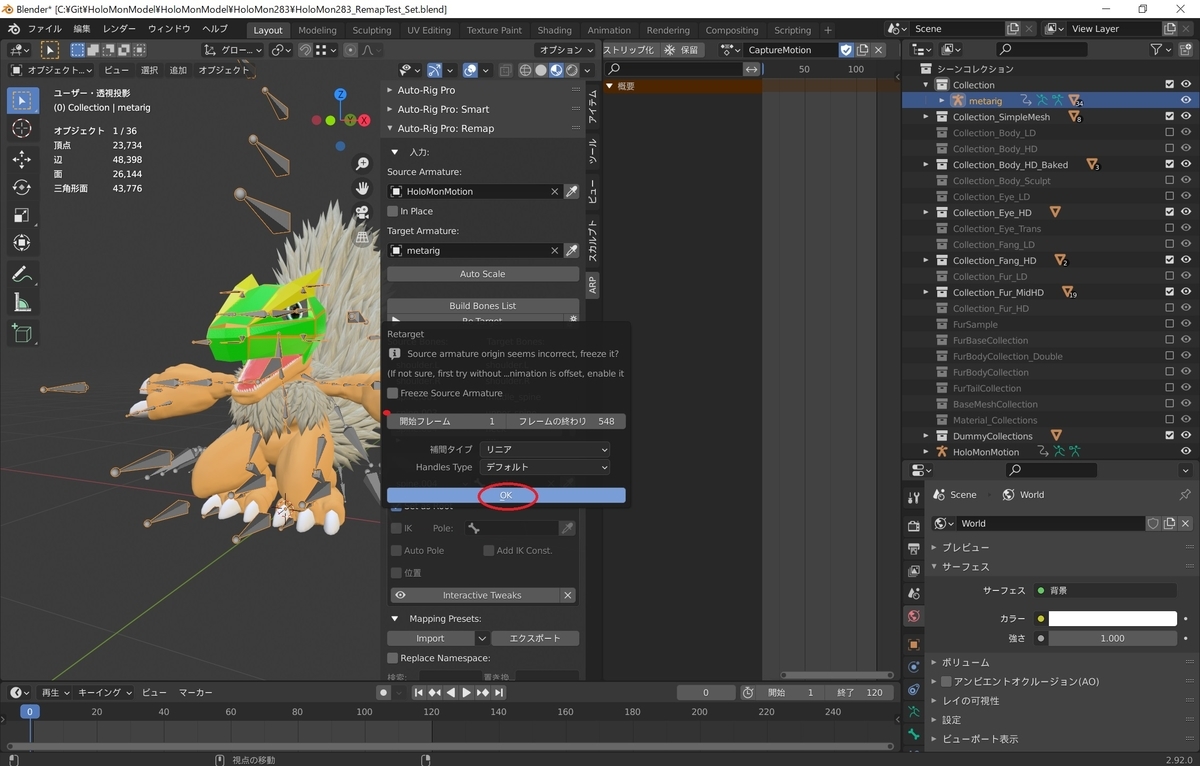Viewport: 1200px width, 766px height.
Task: Select the Annotate pencil tool
Action: point(22,274)
